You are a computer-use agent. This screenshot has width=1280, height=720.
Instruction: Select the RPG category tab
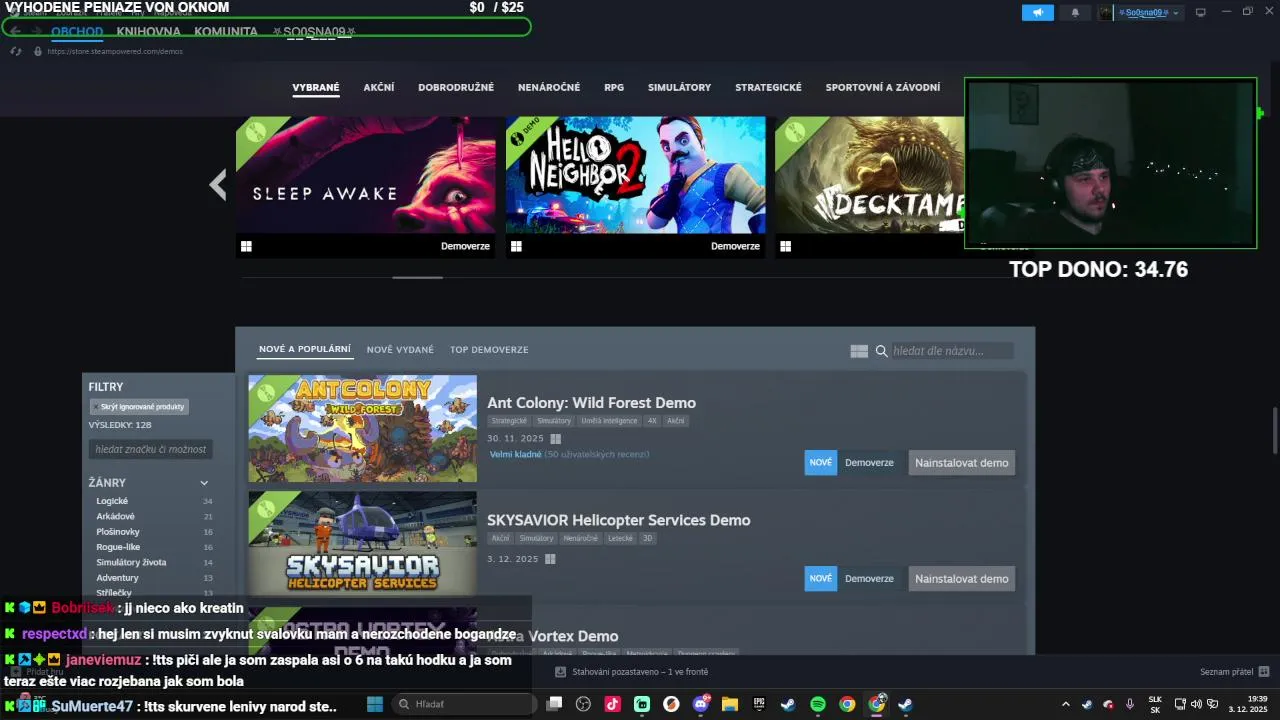[x=614, y=87]
